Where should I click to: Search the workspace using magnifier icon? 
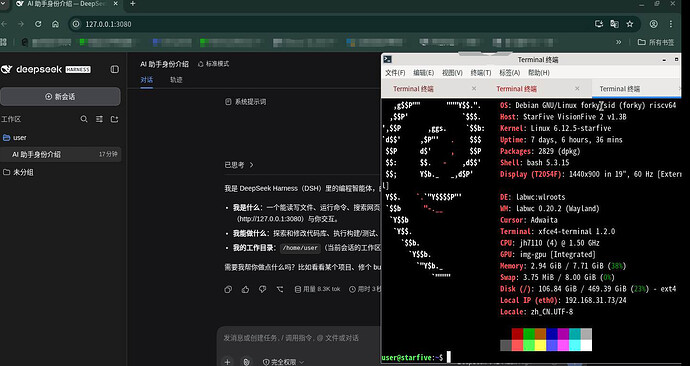84,119
